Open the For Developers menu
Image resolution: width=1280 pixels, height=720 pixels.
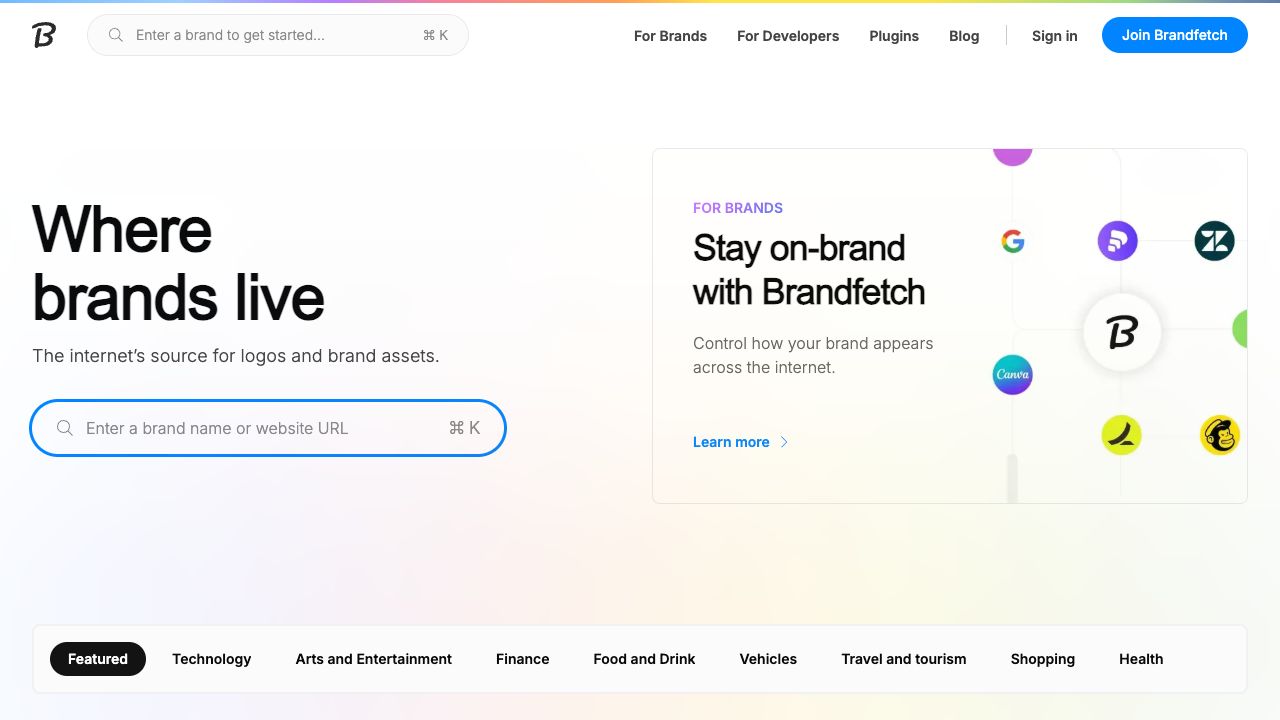pos(788,36)
